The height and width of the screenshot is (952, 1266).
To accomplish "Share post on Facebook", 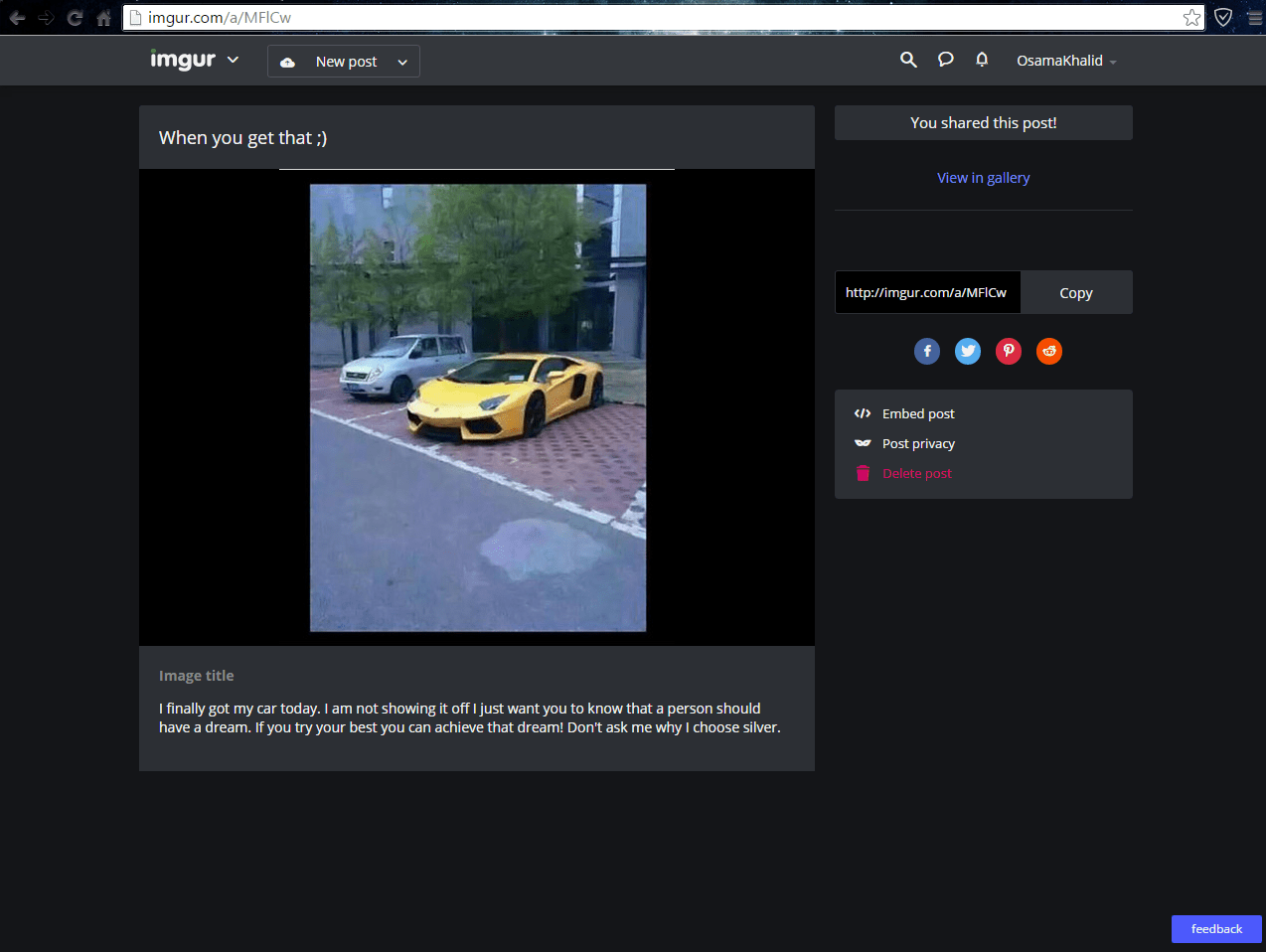I will 927,351.
